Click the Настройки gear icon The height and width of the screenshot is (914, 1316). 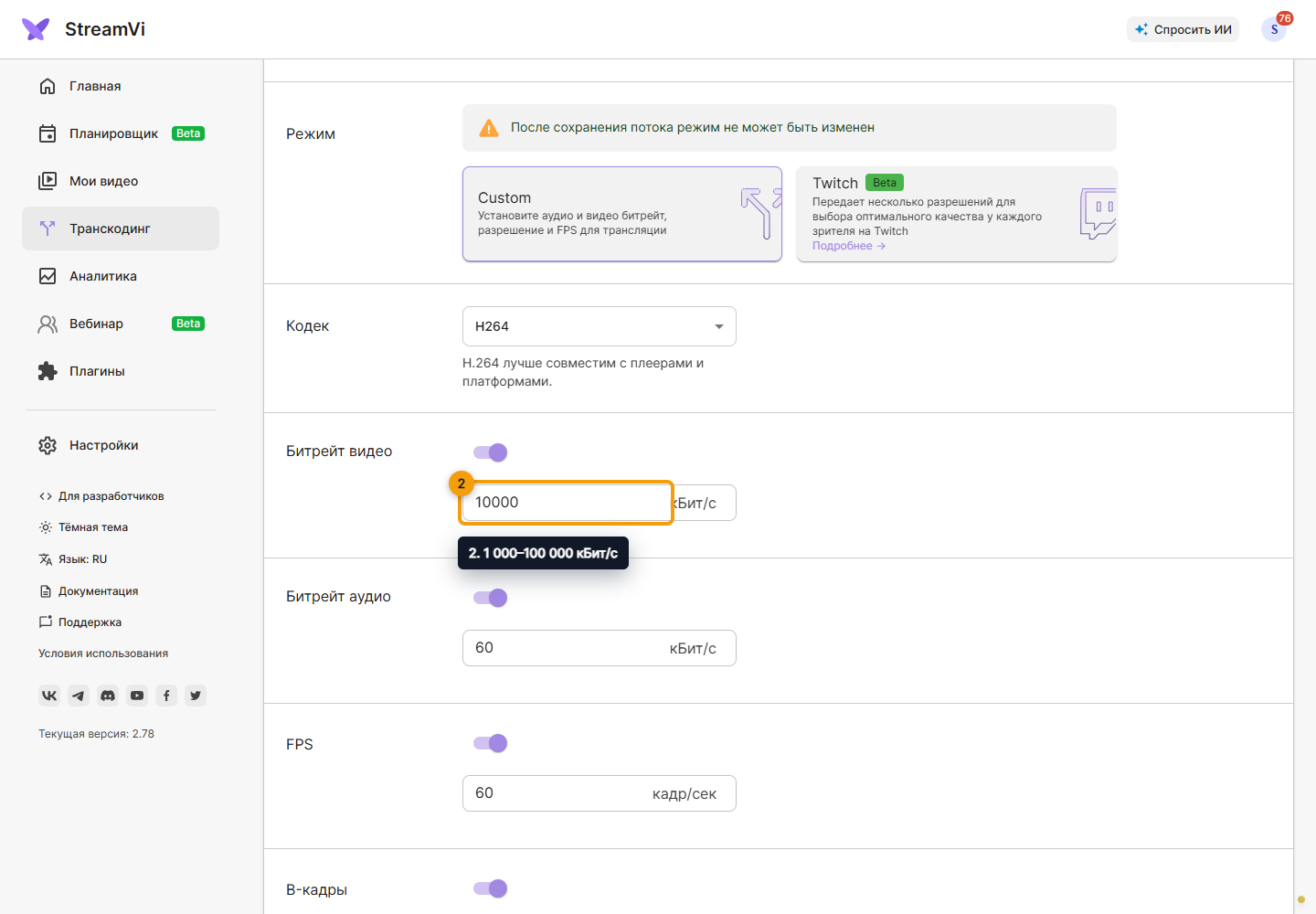[x=48, y=445]
